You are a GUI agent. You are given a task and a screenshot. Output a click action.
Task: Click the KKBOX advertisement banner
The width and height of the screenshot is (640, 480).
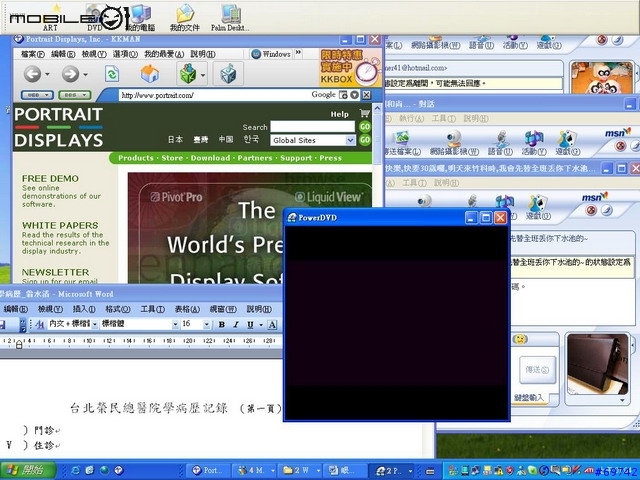pyautogui.click(x=350, y=68)
